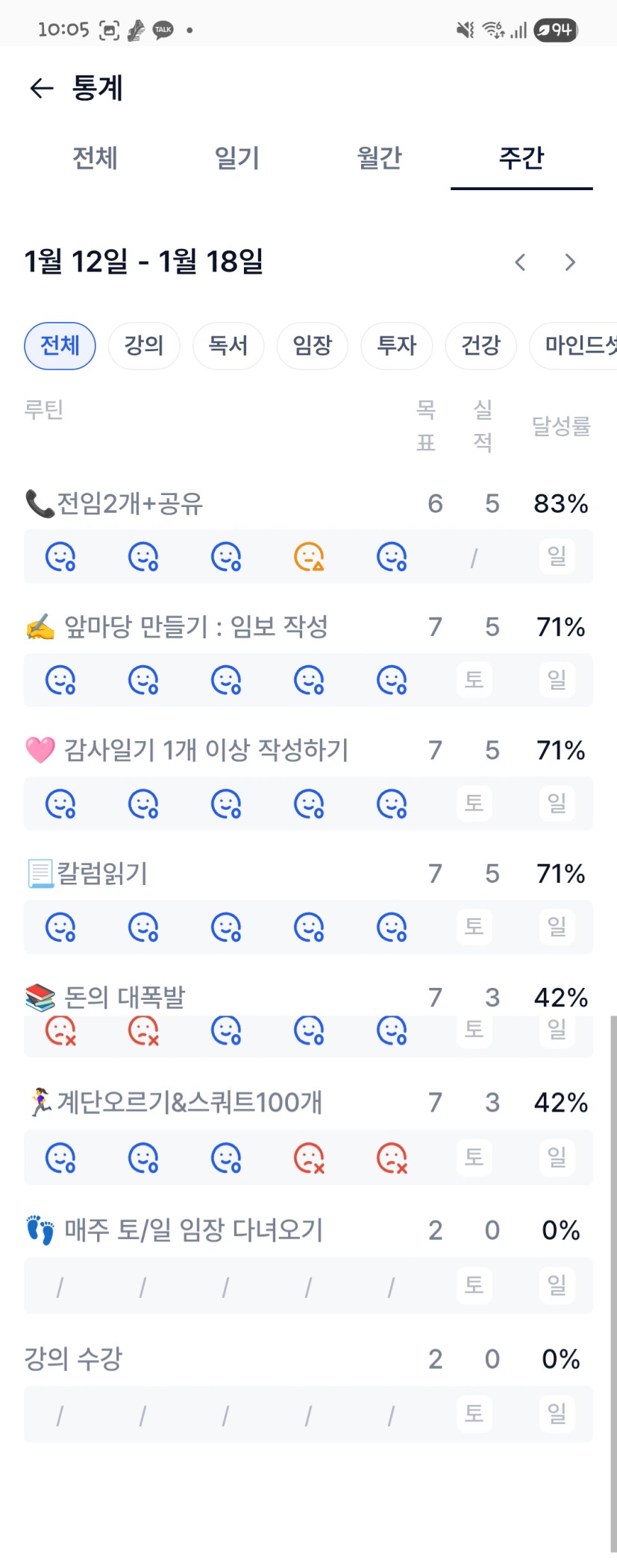This screenshot has width=617, height=1568.
Task: Switch to the 월간 tab
Action: 380,158
